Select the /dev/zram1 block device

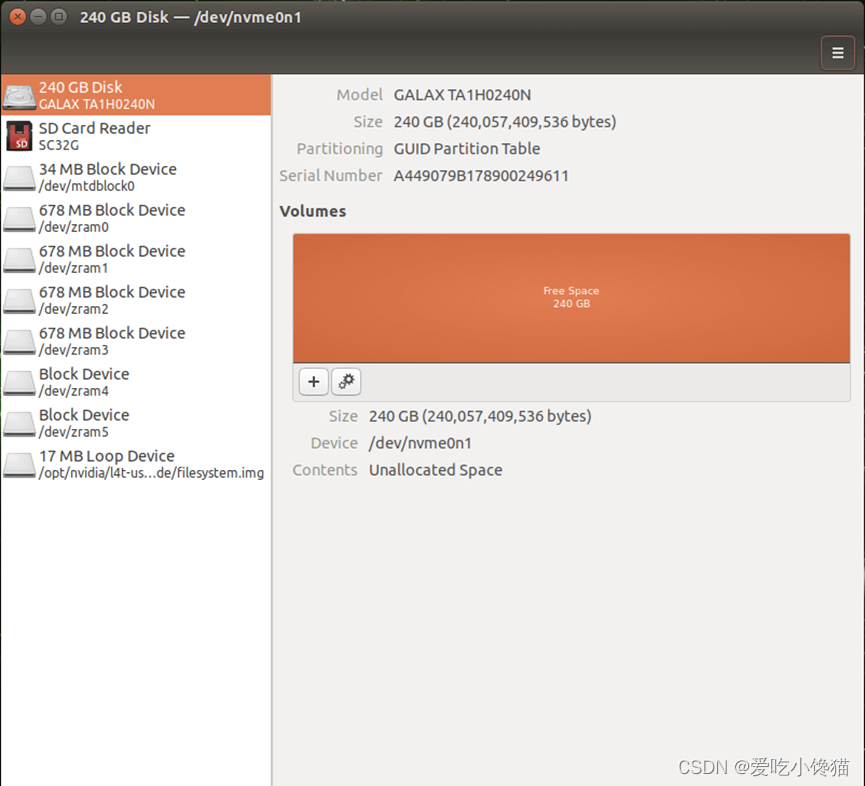pos(136,259)
